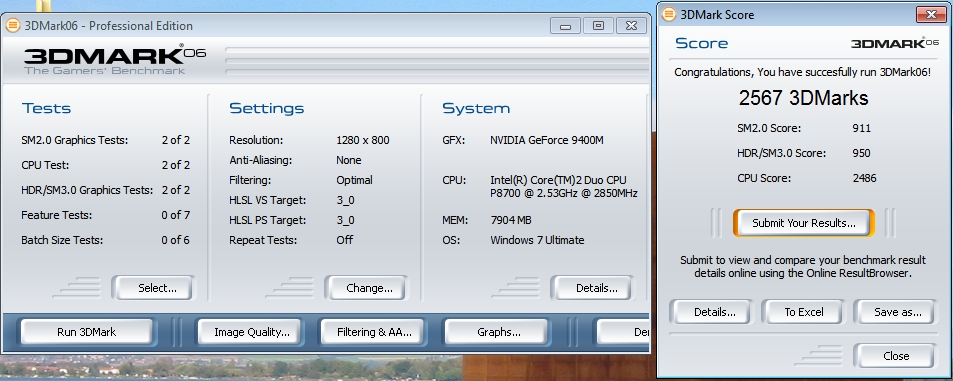Click the Repeat Tests value Off
The height and width of the screenshot is (381, 953).
coord(345,240)
